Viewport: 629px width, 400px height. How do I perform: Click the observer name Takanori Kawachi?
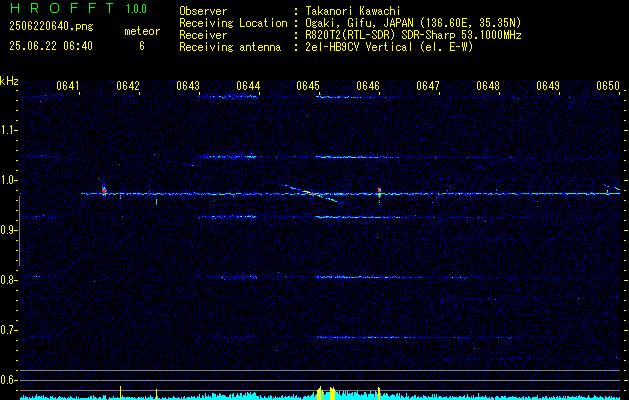(x=352, y=11)
